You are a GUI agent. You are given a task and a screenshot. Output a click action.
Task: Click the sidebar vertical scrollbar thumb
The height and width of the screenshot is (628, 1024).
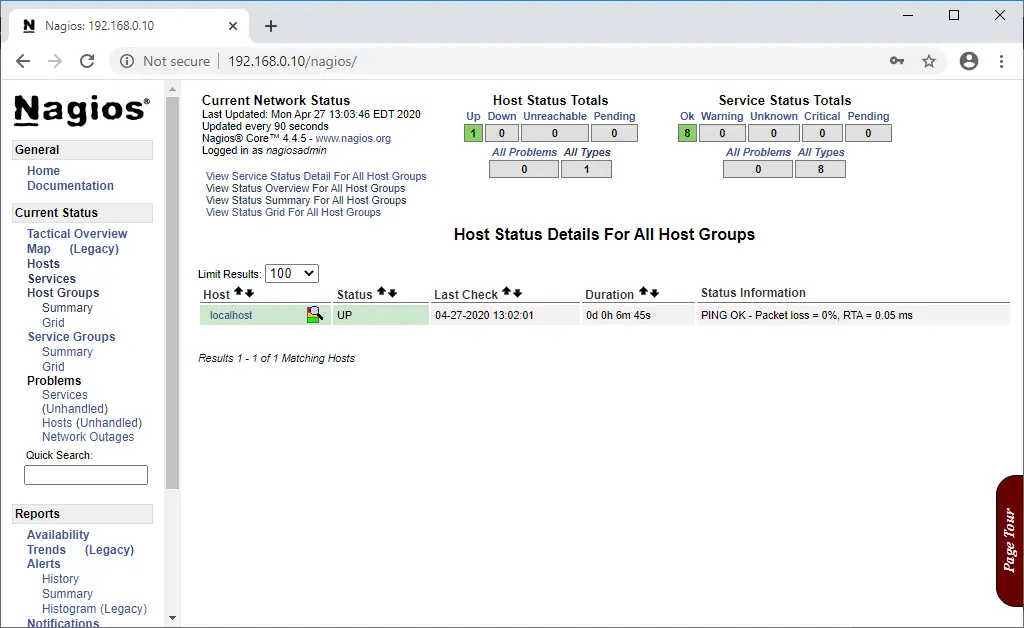172,292
